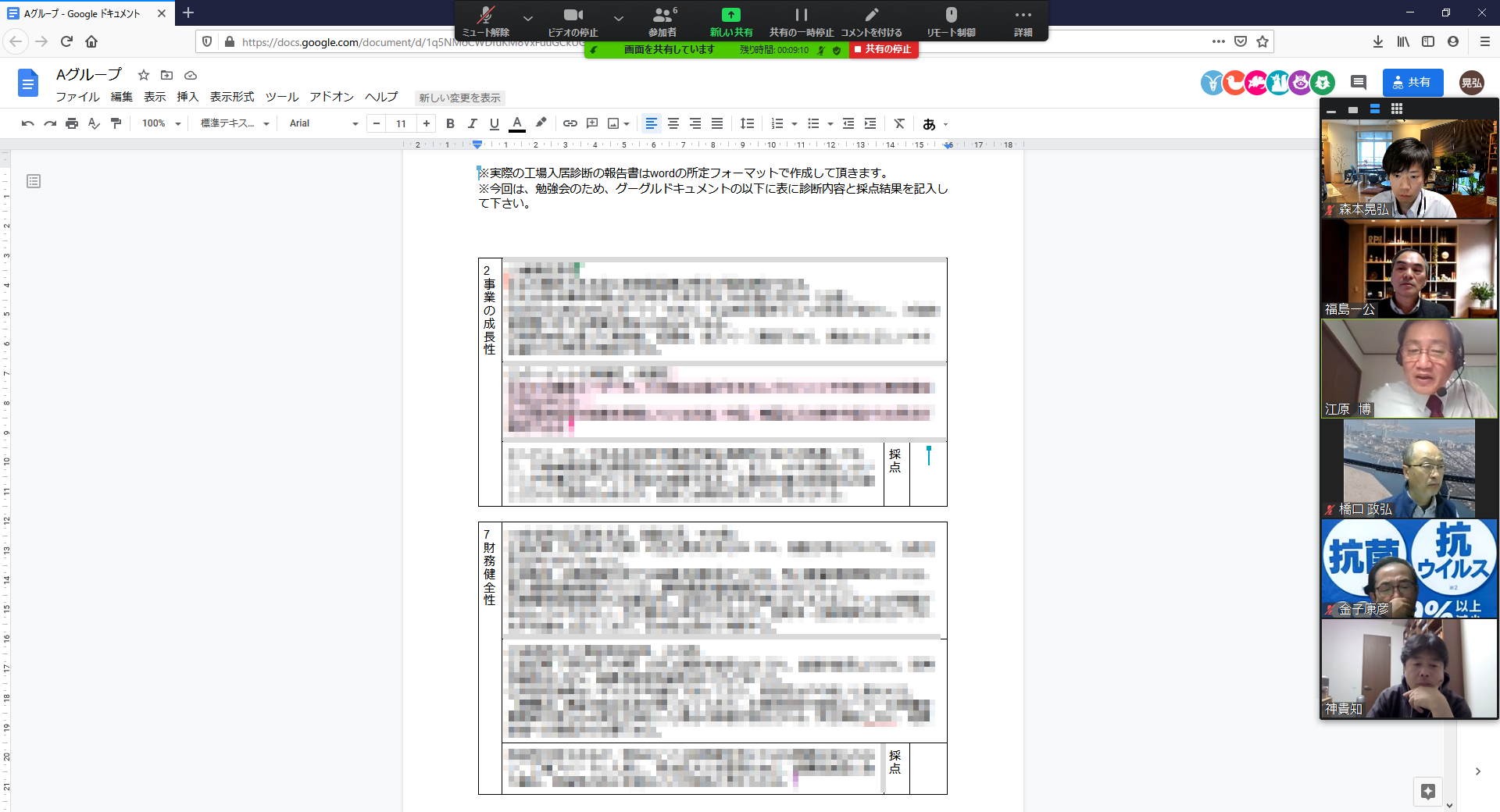Image resolution: width=1500 pixels, height=812 pixels.
Task: Expand numbered list options arrow
Action: point(795,123)
